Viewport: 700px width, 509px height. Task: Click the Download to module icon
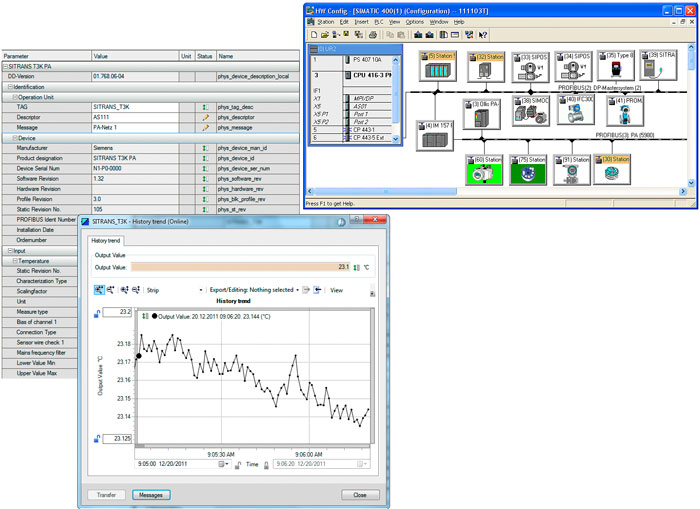click(418, 34)
